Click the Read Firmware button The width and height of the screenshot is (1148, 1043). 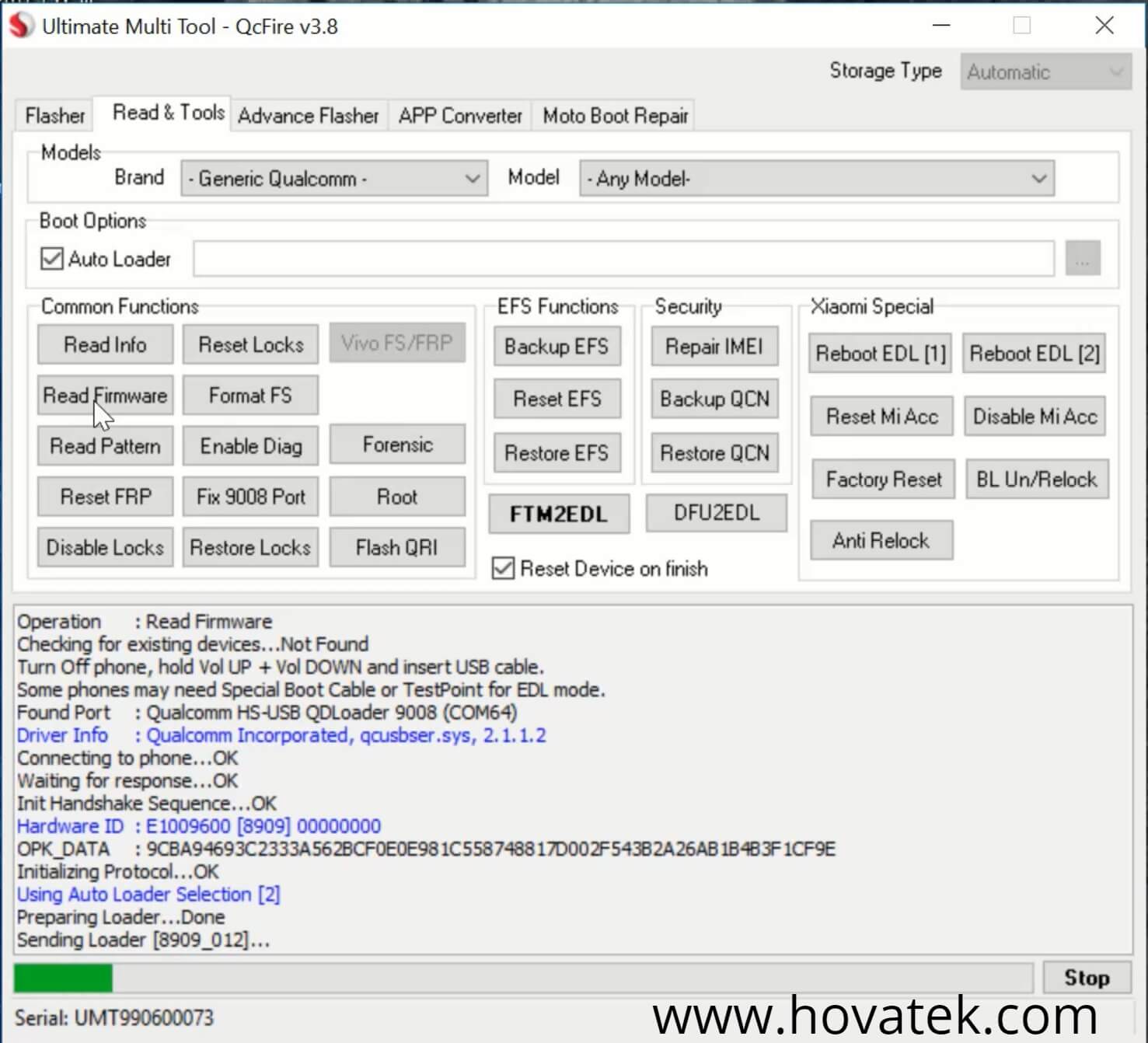[x=105, y=396]
